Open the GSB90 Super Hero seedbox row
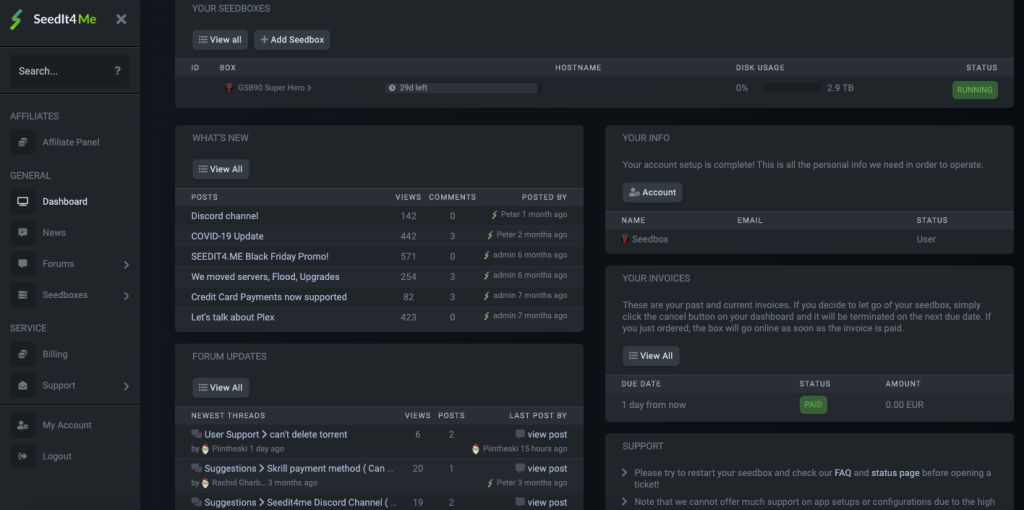Viewport: 1024px width, 510px height. [594, 88]
